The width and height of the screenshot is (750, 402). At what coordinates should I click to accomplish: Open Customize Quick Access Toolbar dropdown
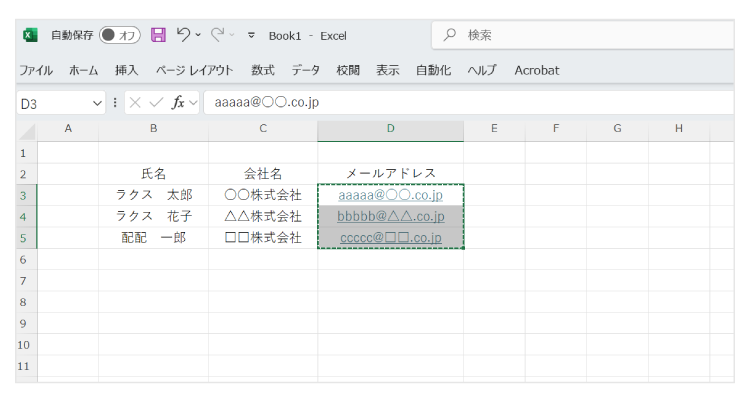[x=251, y=35]
